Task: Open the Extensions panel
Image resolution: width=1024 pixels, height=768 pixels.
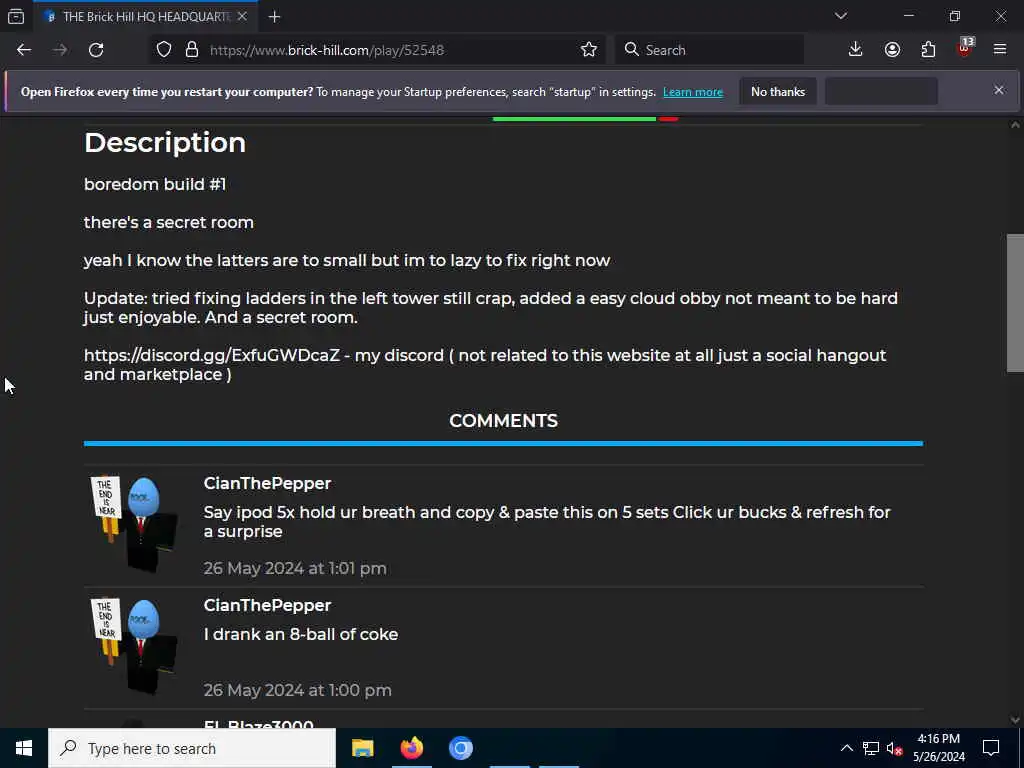Action: click(928, 50)
